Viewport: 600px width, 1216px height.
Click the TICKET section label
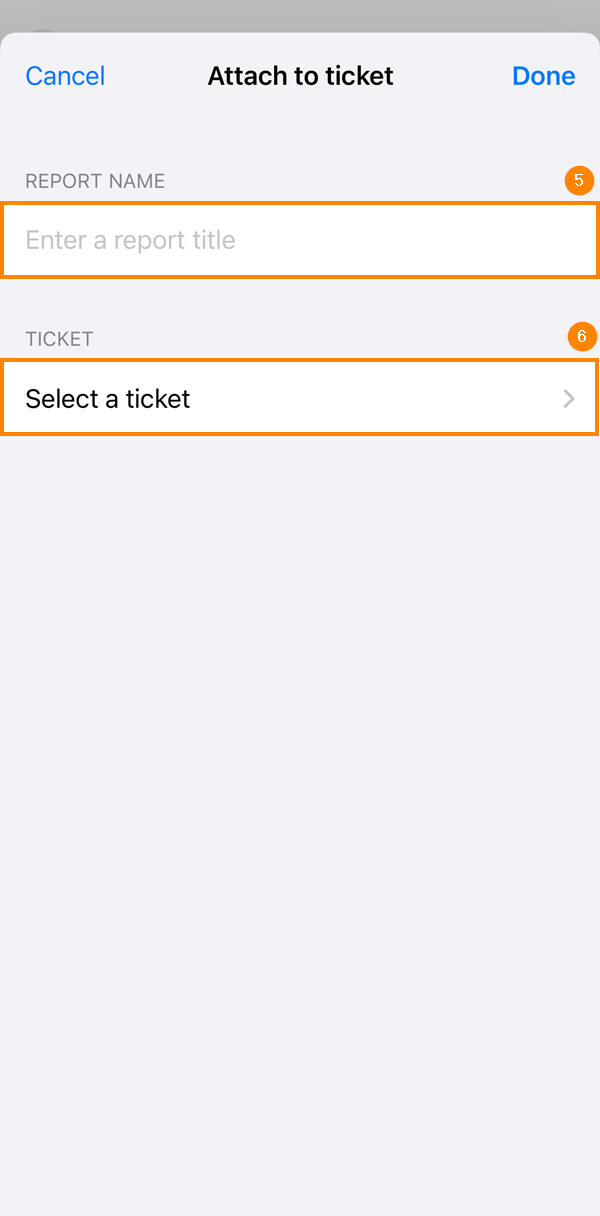pyautogui.click(x=59, y=339)
